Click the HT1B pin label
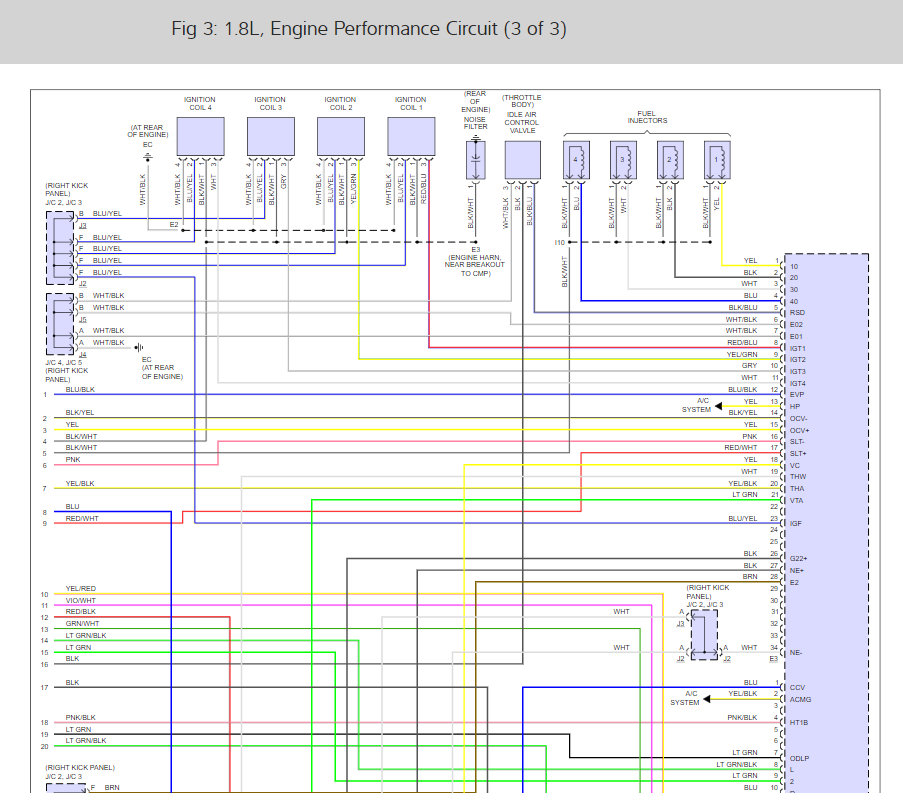903x810 pixels. pos(799,722)
